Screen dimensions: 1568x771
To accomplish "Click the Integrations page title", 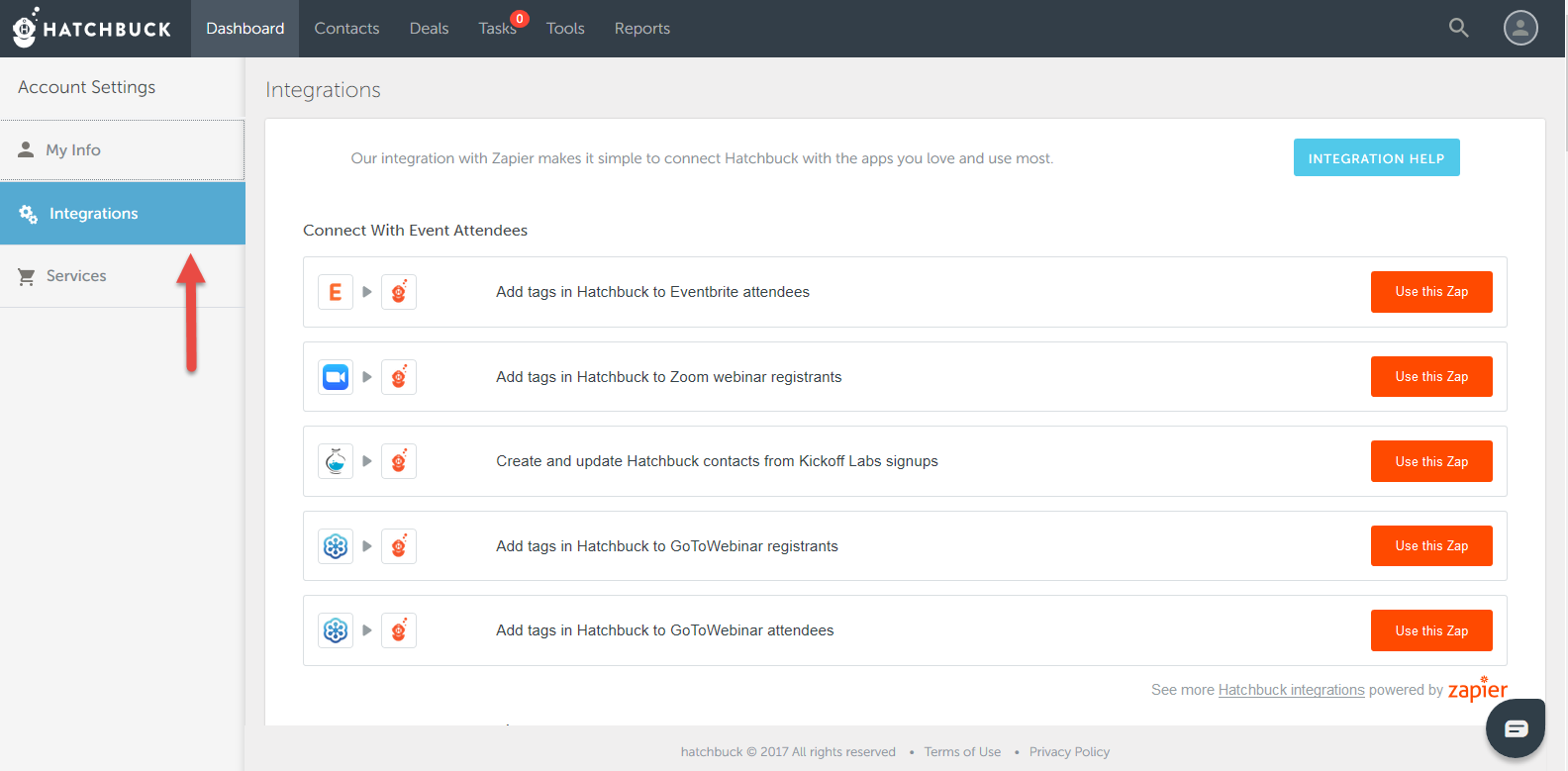I will tap(323, 90).
